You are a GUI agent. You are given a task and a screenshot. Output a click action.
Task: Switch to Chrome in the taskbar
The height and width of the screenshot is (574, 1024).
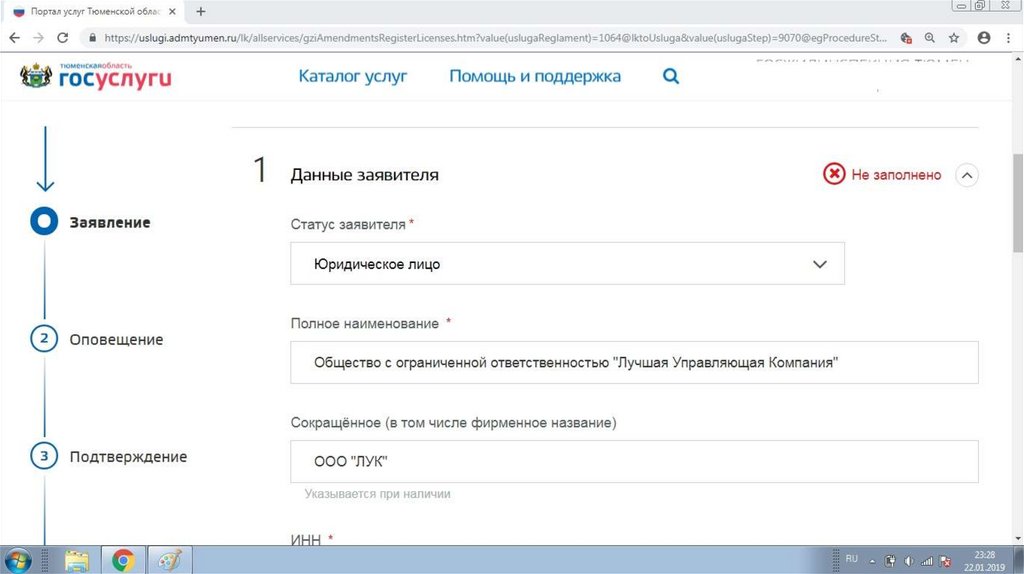(x=123, y=560)
